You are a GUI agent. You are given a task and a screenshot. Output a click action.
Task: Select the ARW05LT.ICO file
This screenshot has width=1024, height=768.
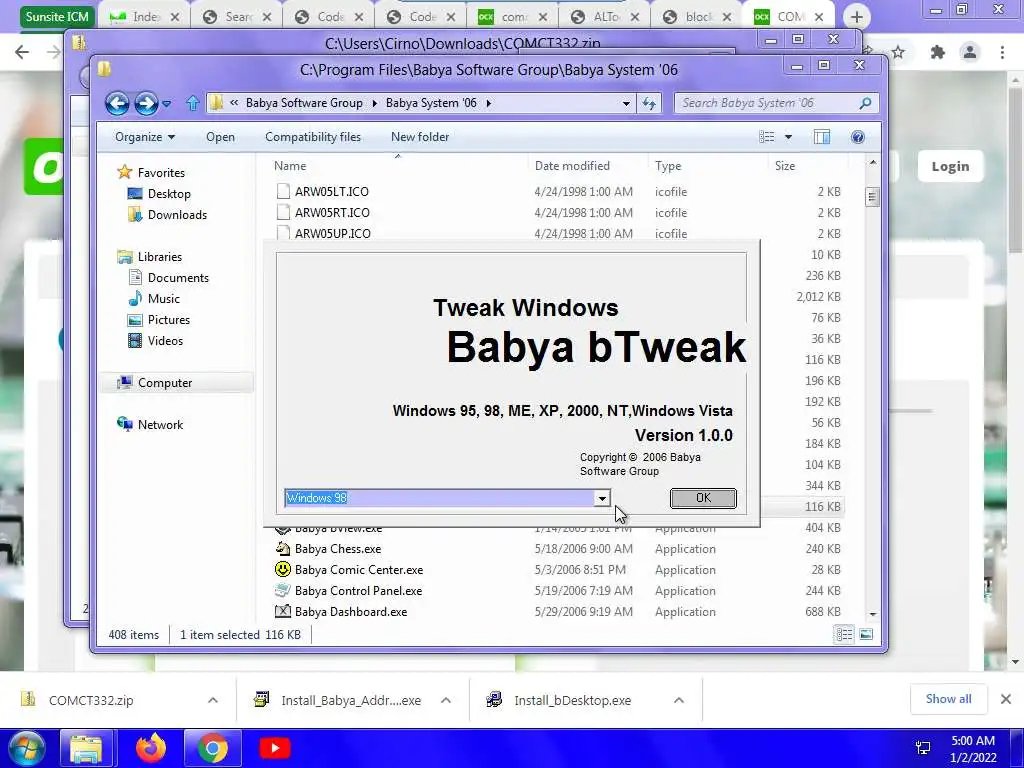[x=332, y=191]
